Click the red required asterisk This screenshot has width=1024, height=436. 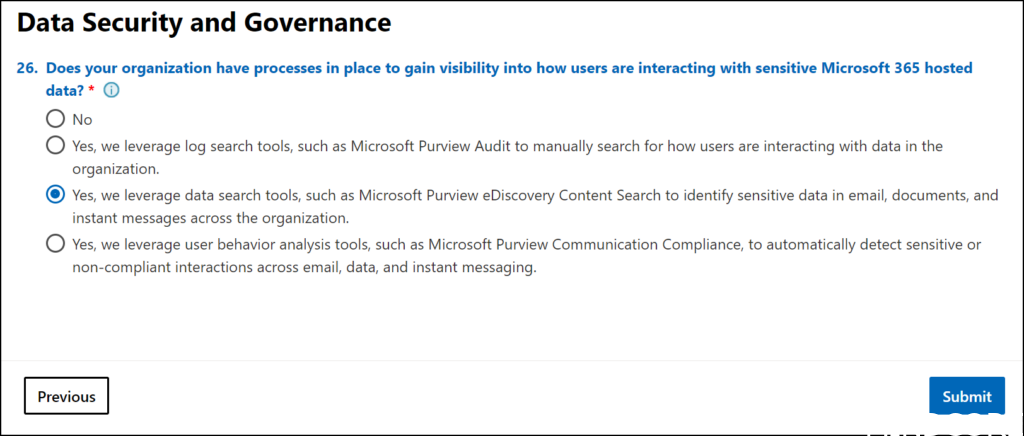pos(91,90)
